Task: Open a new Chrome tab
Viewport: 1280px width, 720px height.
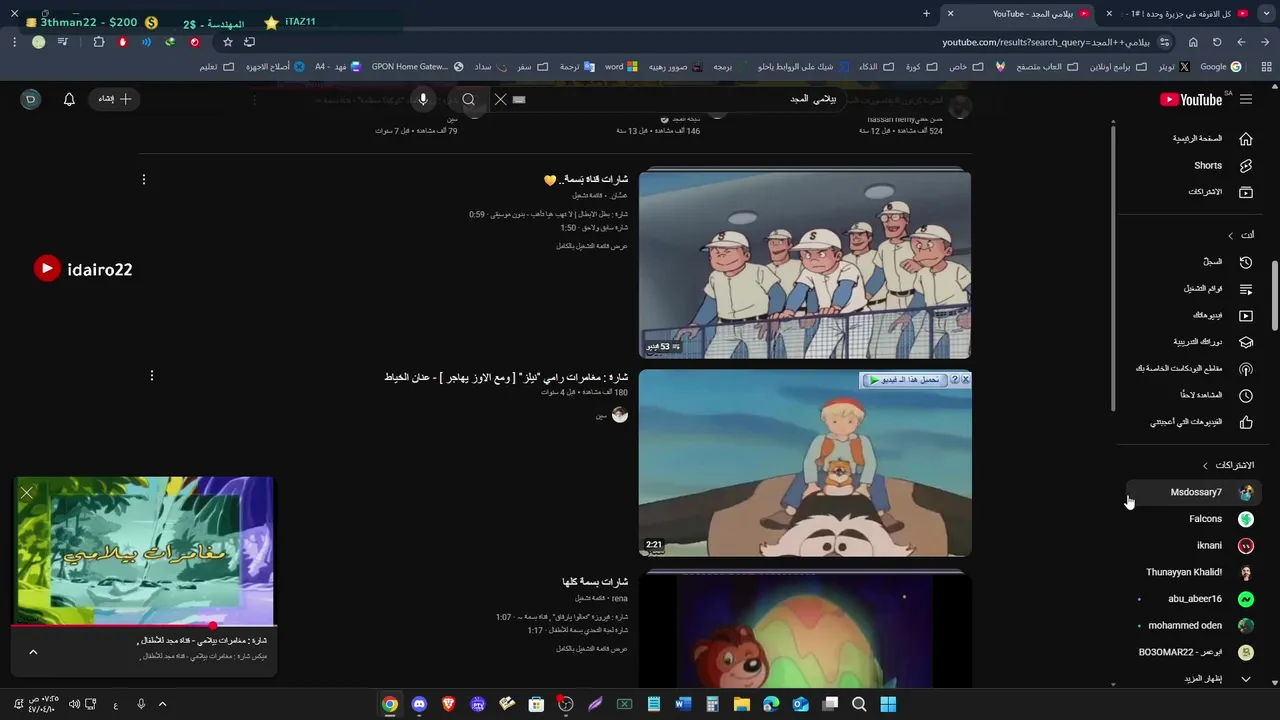Action: 926,13
